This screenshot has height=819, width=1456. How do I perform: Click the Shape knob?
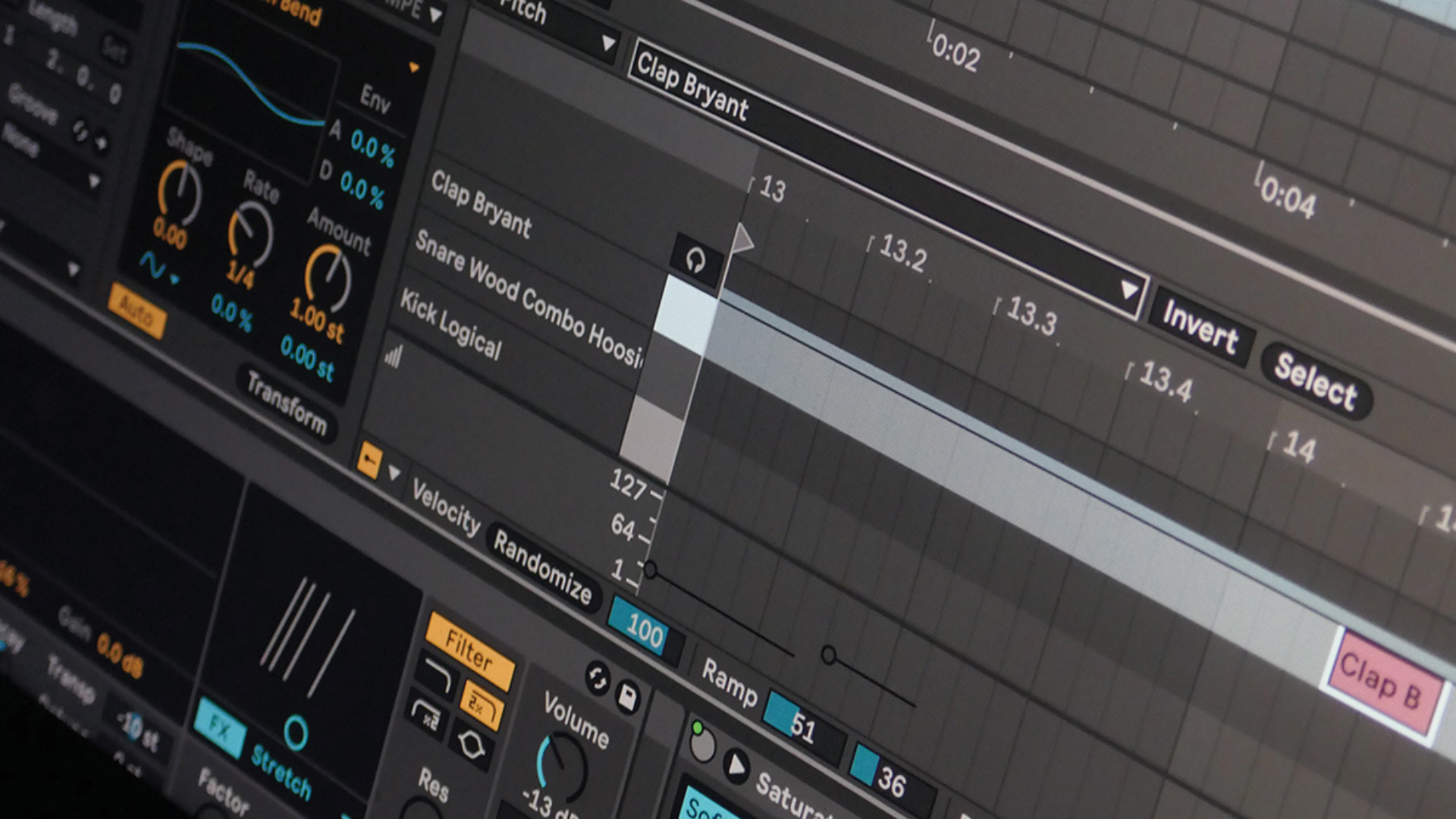pos(180,190)
